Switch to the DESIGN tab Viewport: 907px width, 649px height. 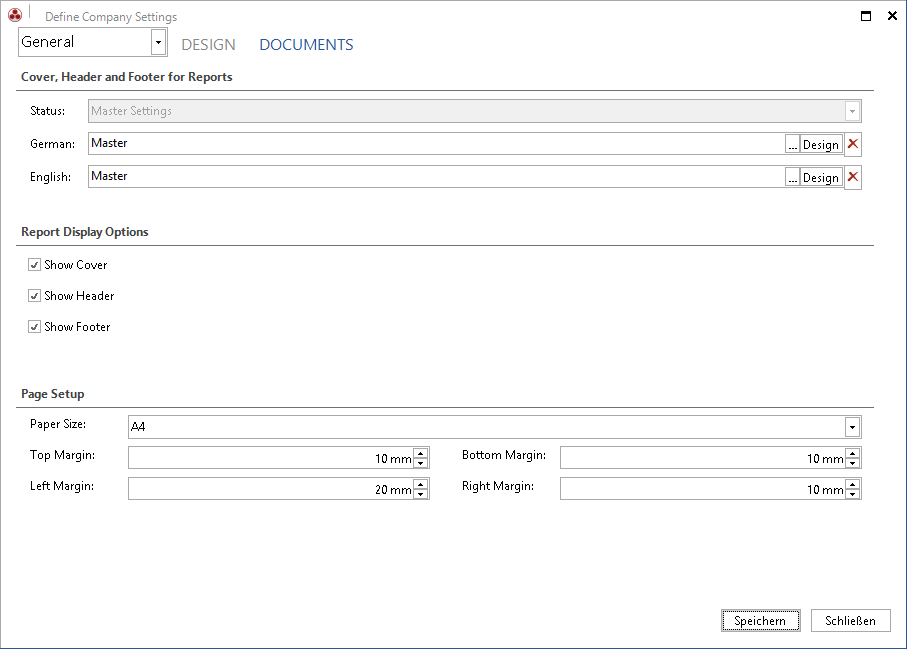pyautogui.click(x=208, y=45)
